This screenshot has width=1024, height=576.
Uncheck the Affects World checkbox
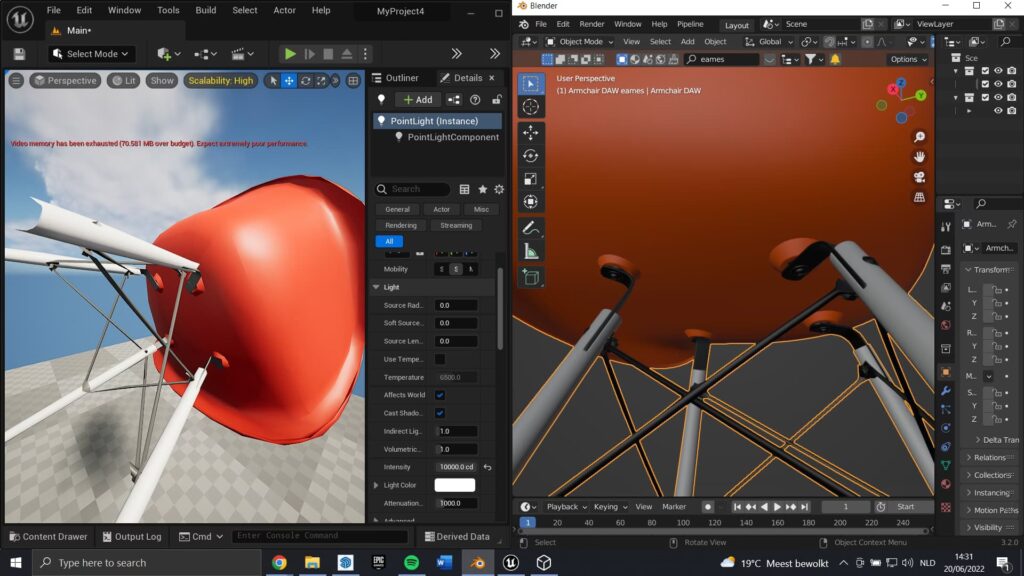tap(440, 395)
